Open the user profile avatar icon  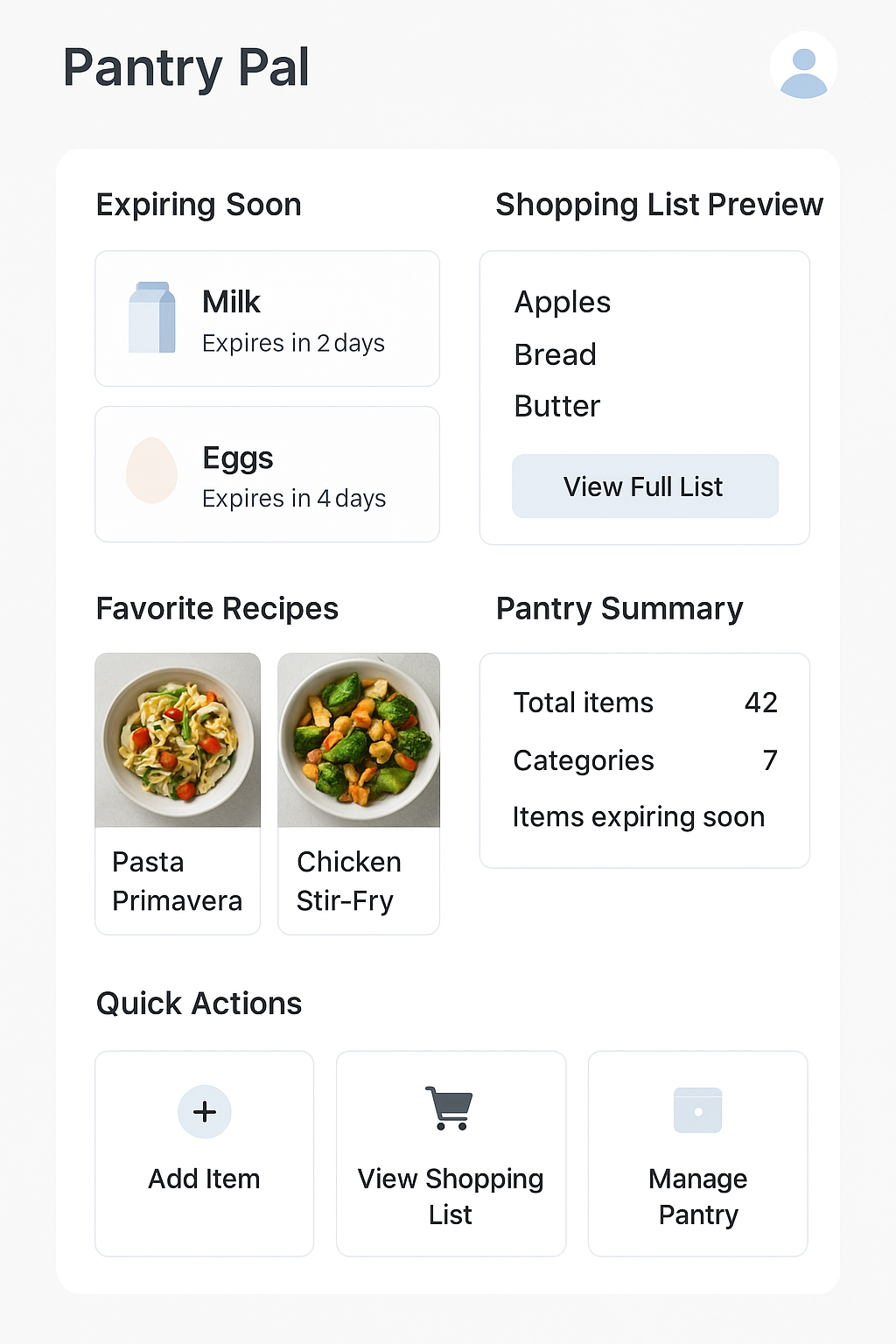tap(803, 66)
